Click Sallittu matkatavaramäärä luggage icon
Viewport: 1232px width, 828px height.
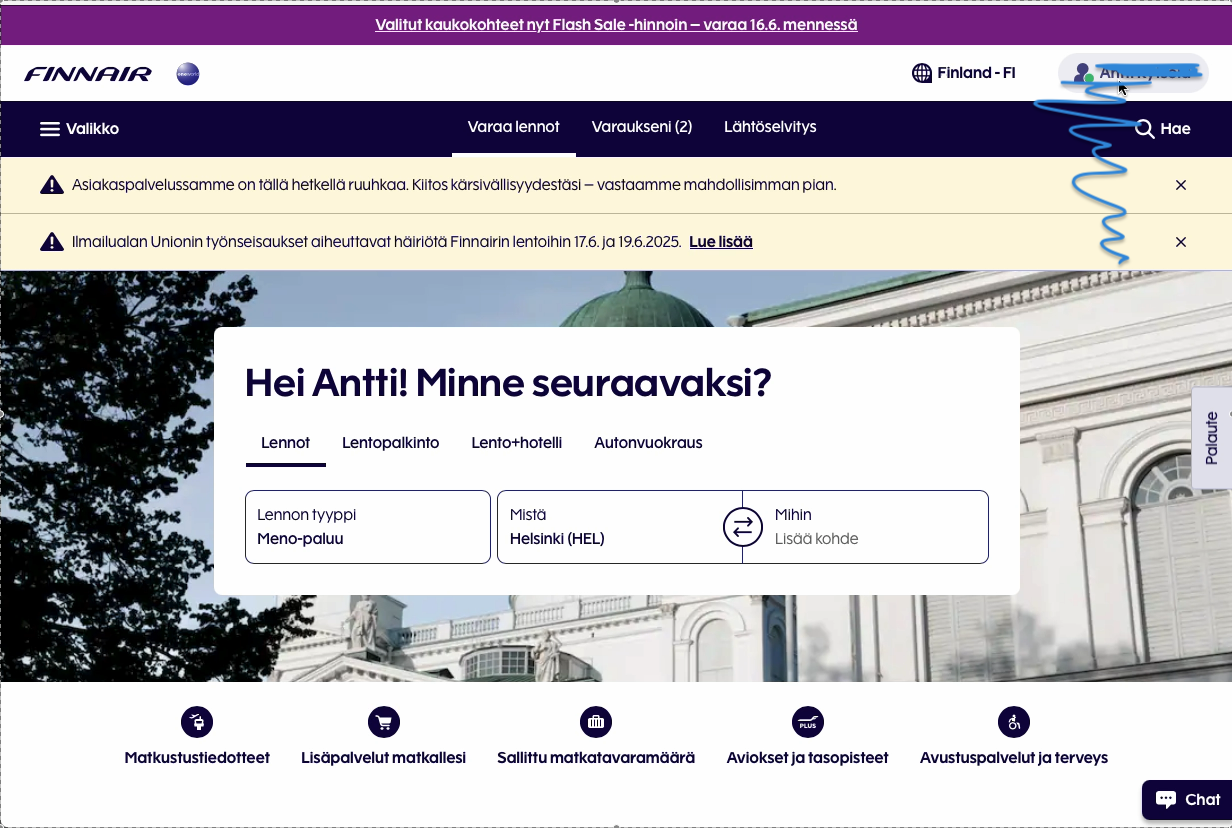point(595,722)
